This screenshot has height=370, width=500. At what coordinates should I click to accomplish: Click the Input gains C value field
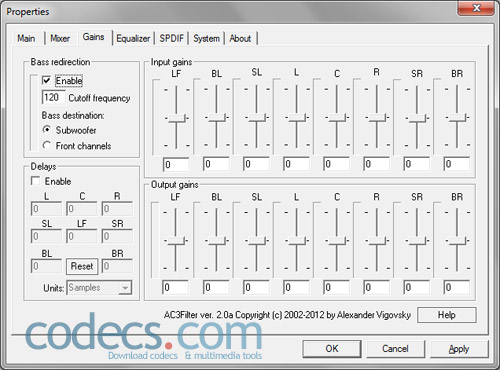336,164
